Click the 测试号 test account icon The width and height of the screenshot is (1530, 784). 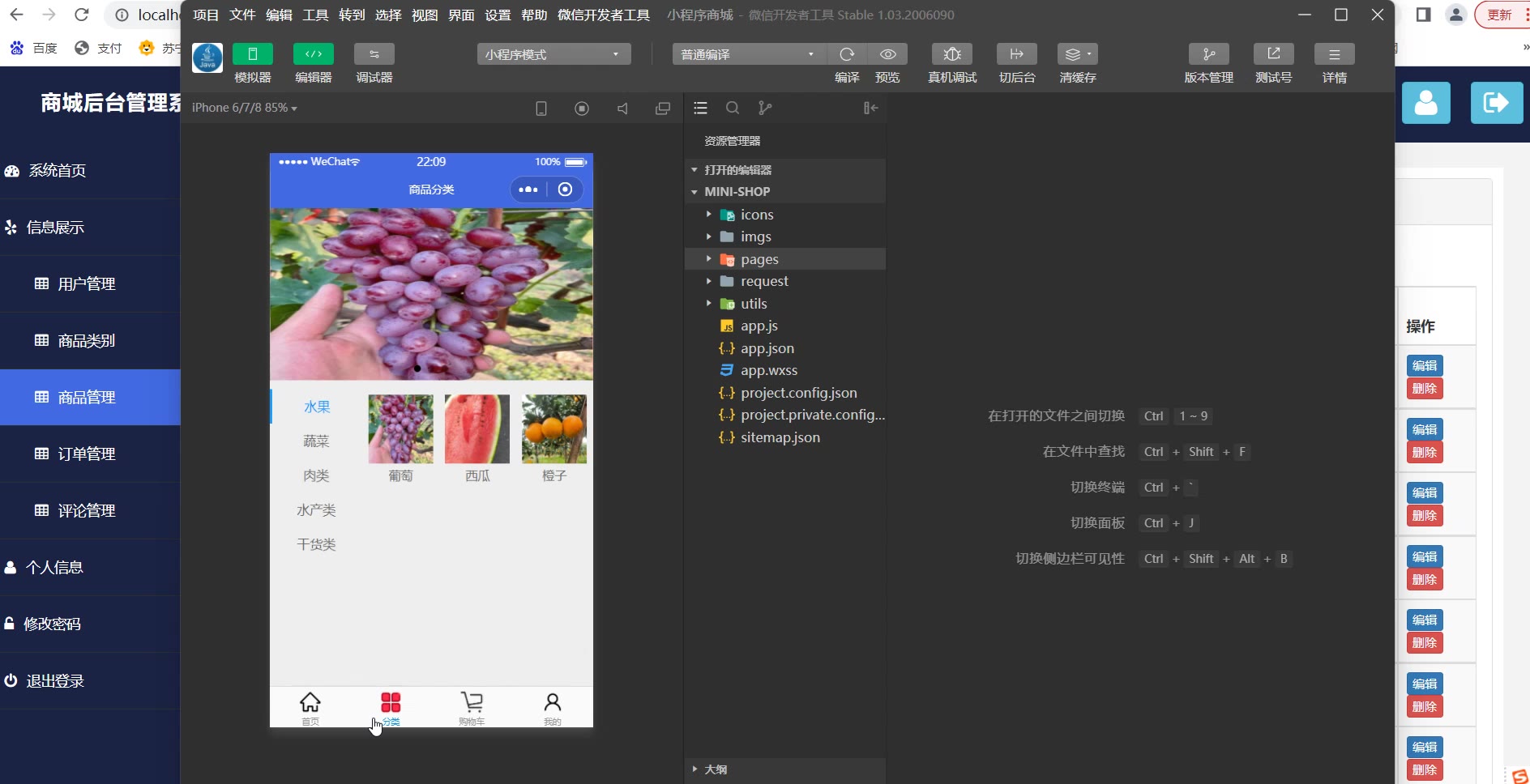click(x=1273, y=54)
